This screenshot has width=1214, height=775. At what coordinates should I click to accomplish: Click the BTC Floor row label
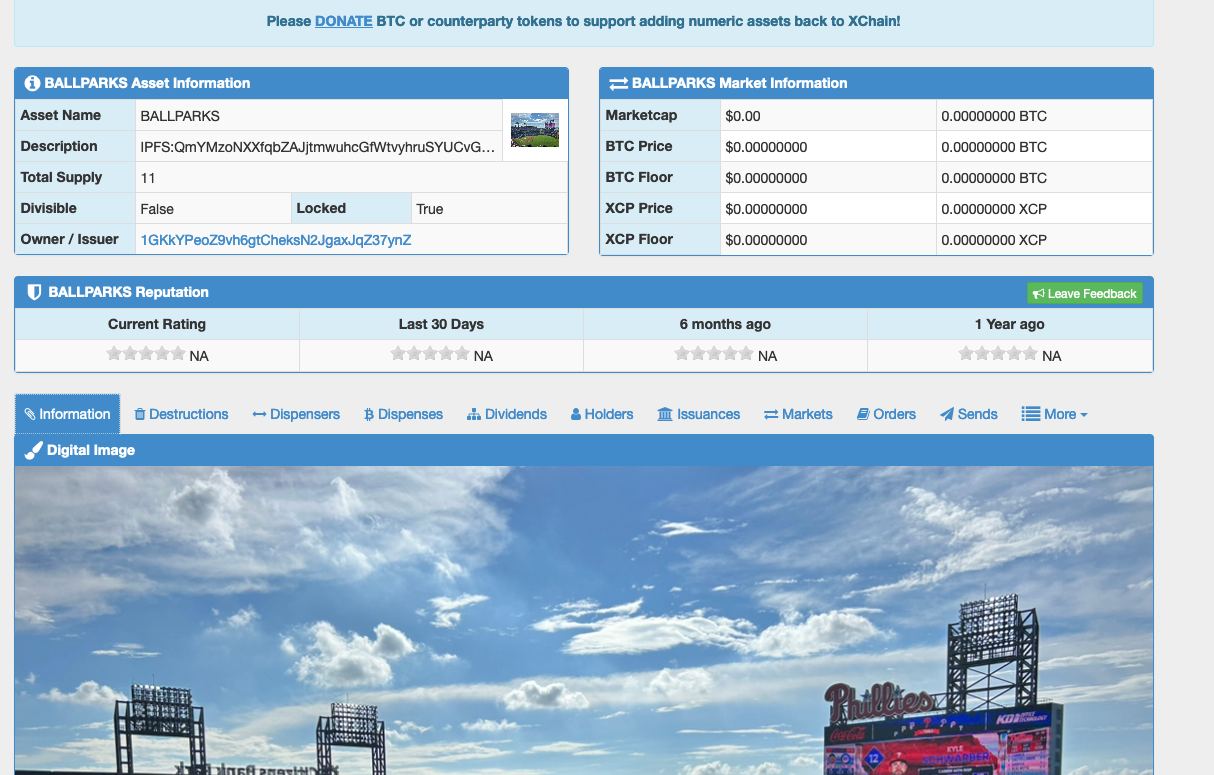[639, 177]
